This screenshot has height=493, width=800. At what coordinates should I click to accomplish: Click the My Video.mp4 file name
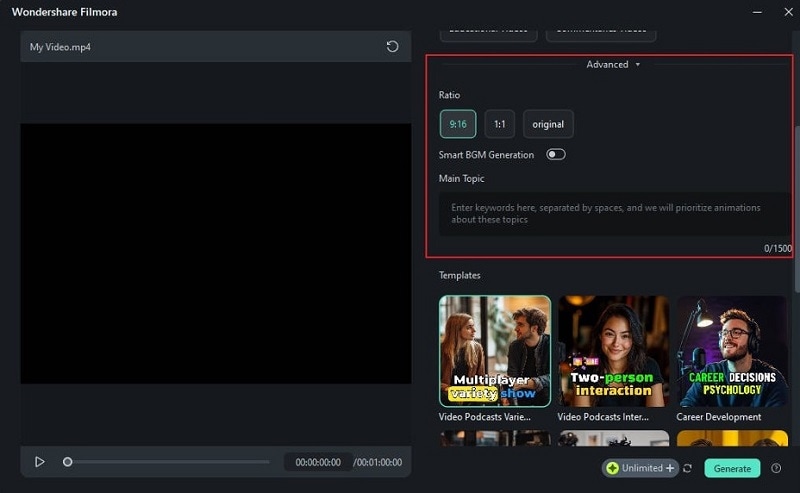tap(60, 47)
